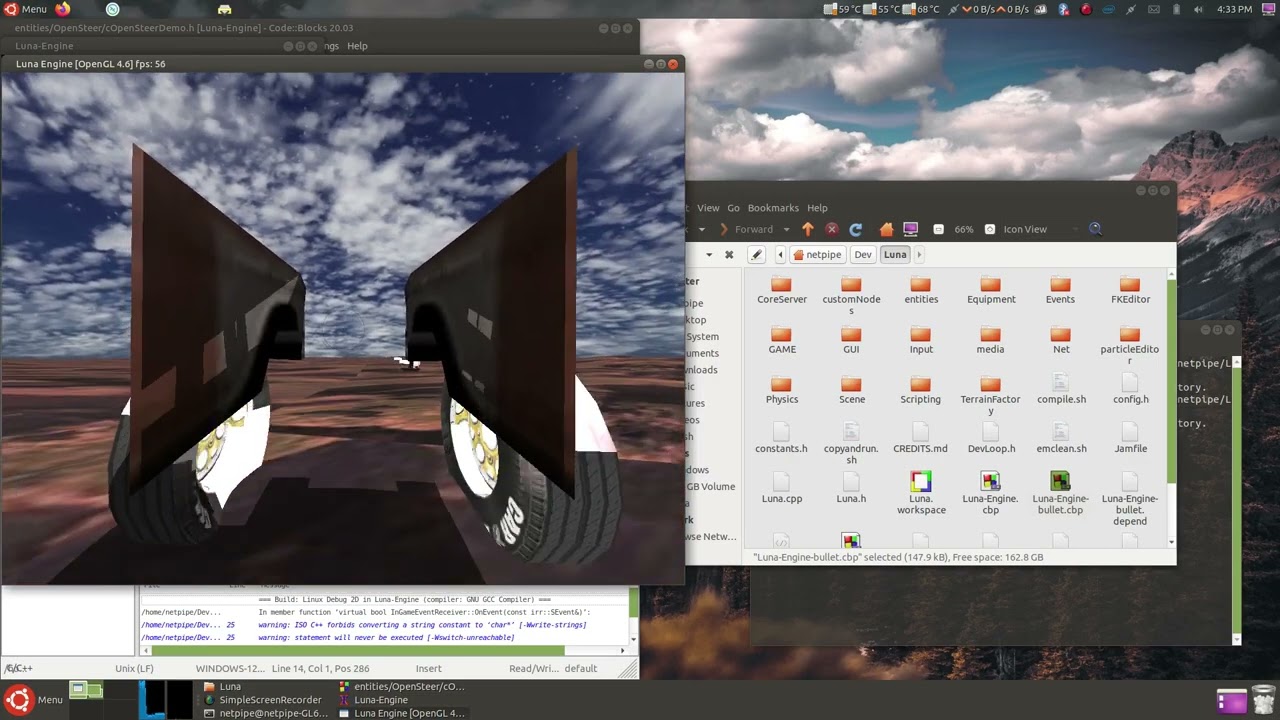Open the Bookmarks menu
Image resolution: width=1280 pixels, height=720 pixels.
773,208
